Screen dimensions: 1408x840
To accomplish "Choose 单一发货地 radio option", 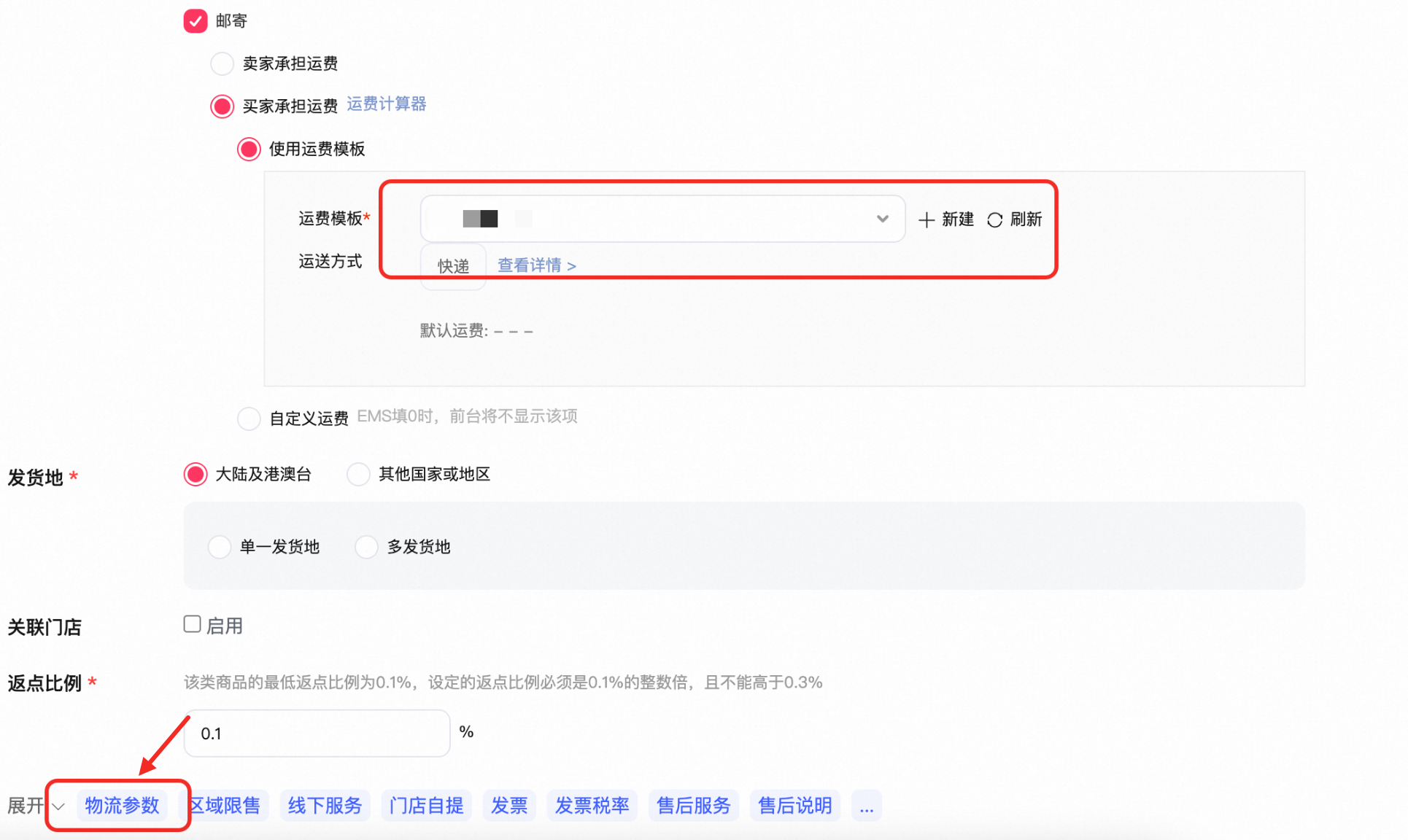I will pyautogui.click(x=220, y=547).
